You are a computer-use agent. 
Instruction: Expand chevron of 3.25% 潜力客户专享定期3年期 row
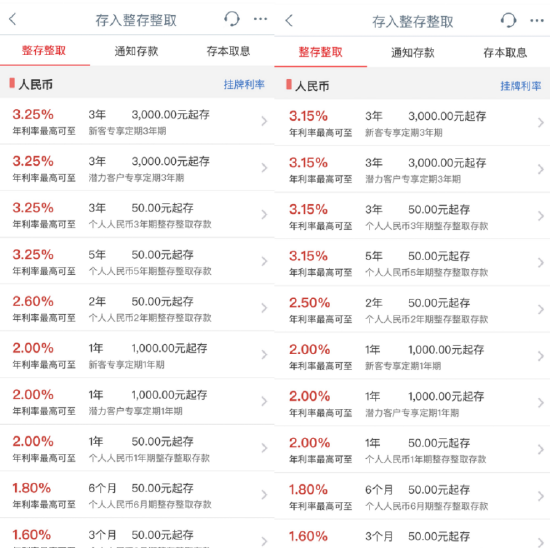point(264,168)
